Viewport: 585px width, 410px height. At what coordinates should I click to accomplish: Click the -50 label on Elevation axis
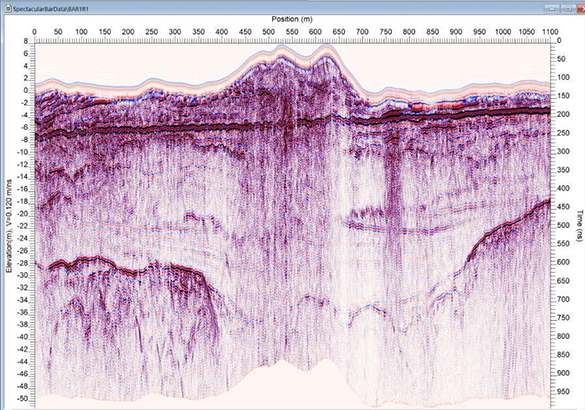point(23,398)
